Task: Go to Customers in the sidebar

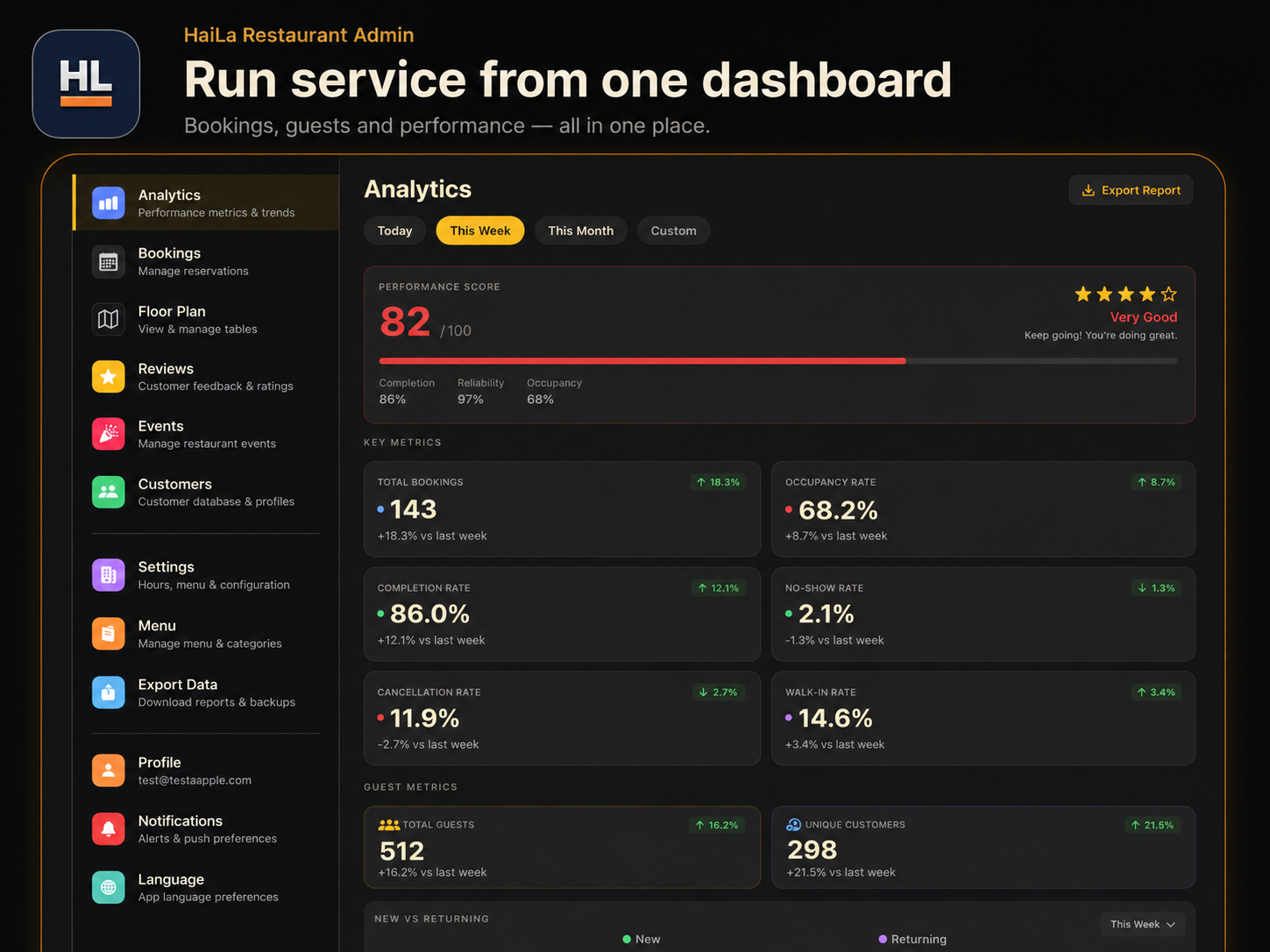Action: tap(174, 484)
